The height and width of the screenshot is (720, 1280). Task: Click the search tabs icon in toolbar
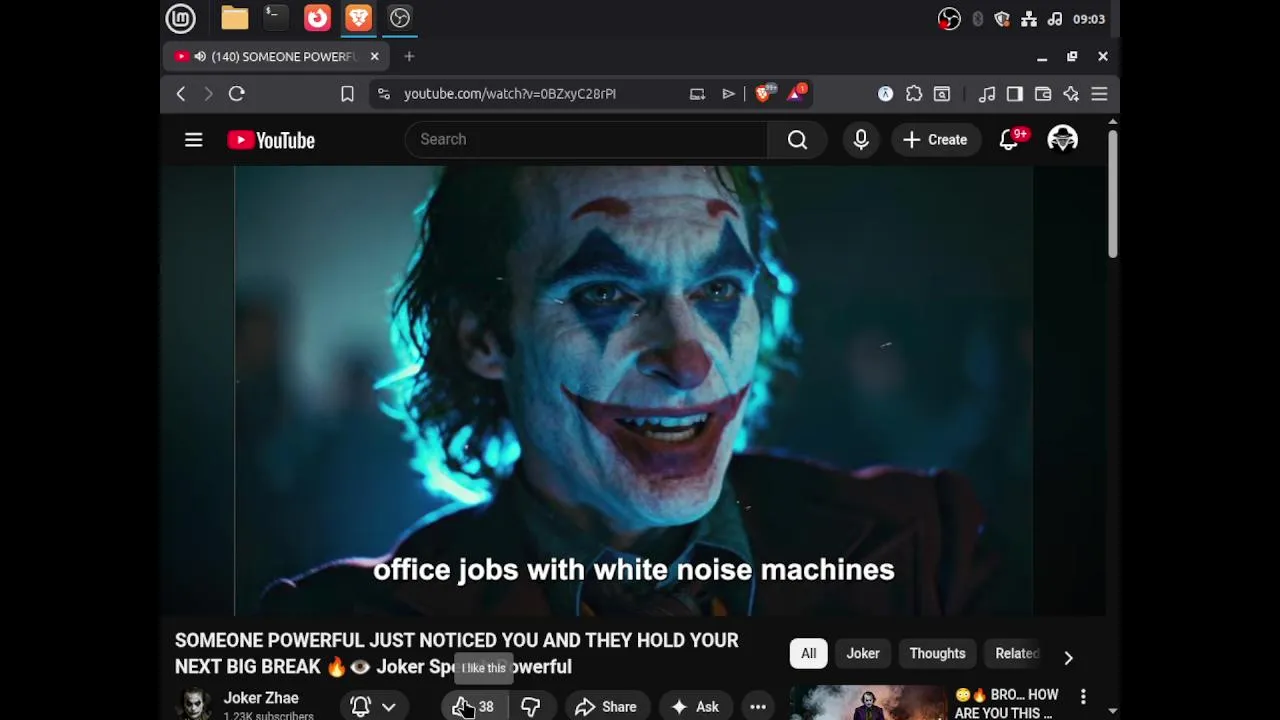pyautogui.click(x=942, y=94)
